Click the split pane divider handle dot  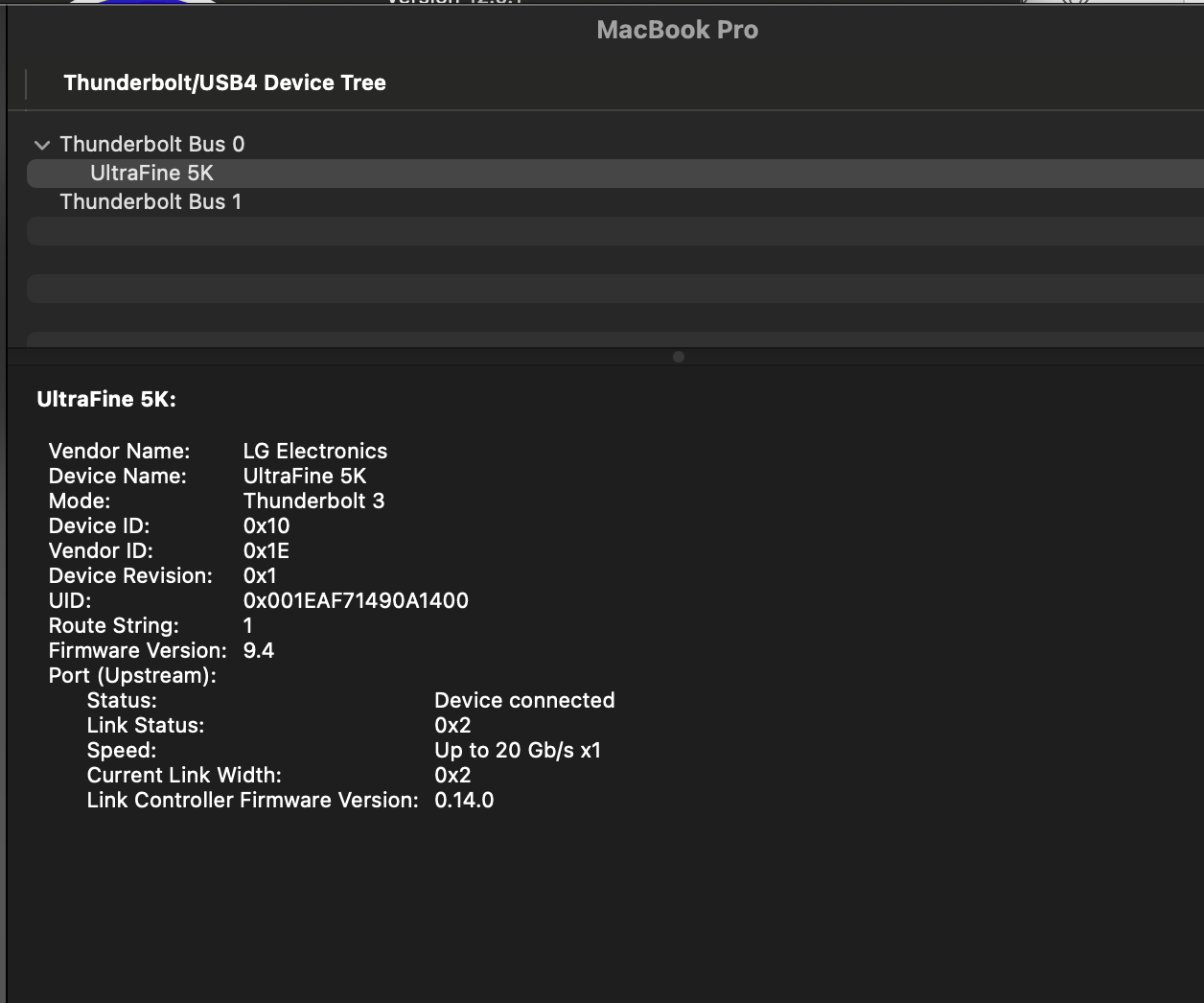coord(679,357)
